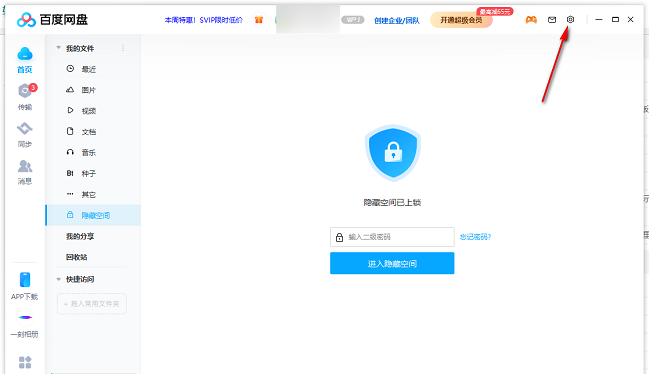Click 忘记密码? link
650x374 pixels.
tap(475, 237)
